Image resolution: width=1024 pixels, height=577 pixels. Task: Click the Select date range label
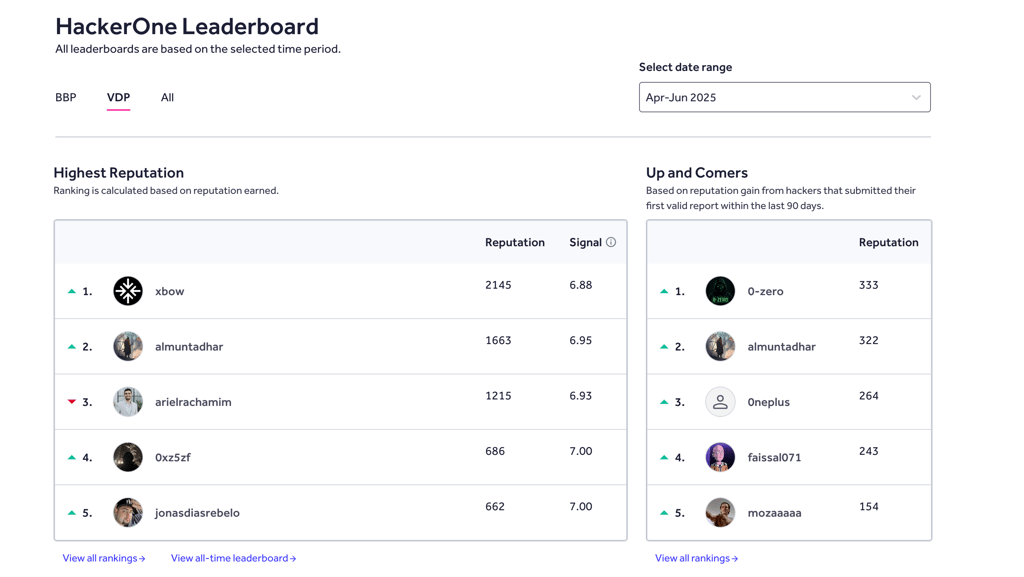pyautogui.click(x=685, y=67)
